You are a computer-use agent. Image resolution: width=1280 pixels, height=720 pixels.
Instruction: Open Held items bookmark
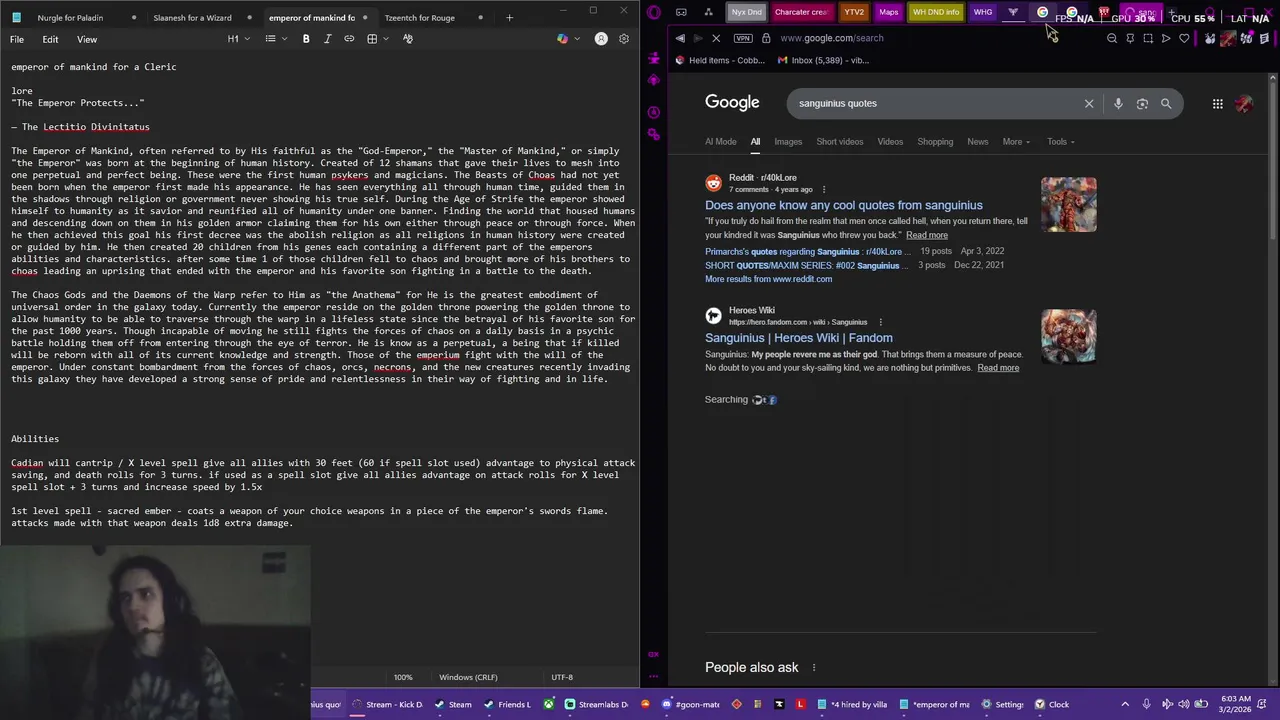[x=720, y=60]
